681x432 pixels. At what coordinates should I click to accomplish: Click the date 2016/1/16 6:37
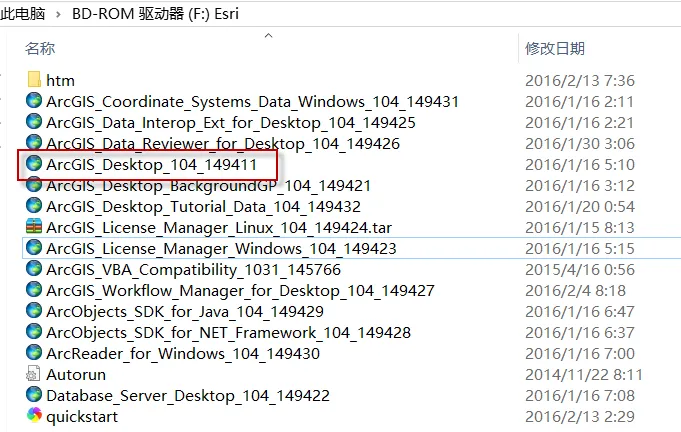click(x=580, y=333)
